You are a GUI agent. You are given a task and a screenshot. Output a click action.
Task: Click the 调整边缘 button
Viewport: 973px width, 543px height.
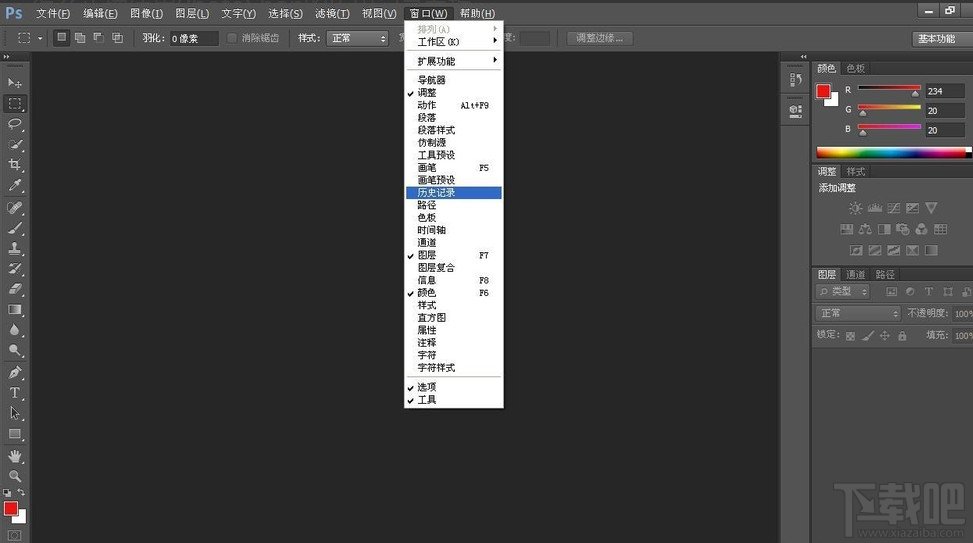[599, 38]
